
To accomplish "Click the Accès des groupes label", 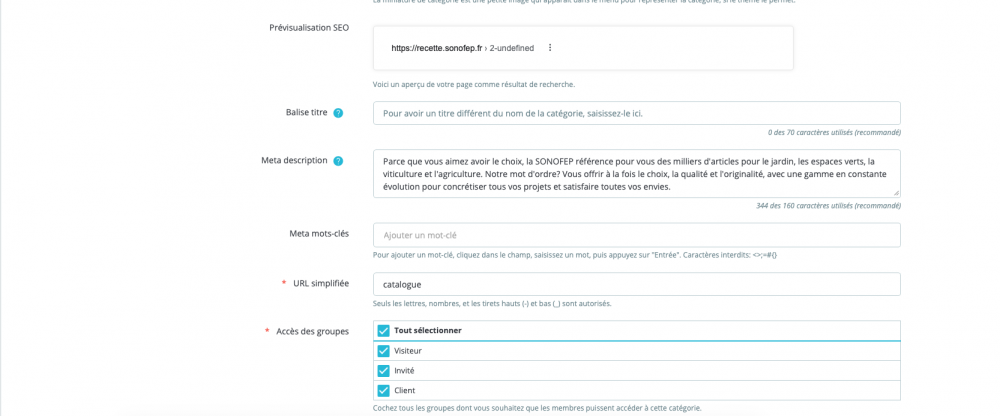I will 312,331.
